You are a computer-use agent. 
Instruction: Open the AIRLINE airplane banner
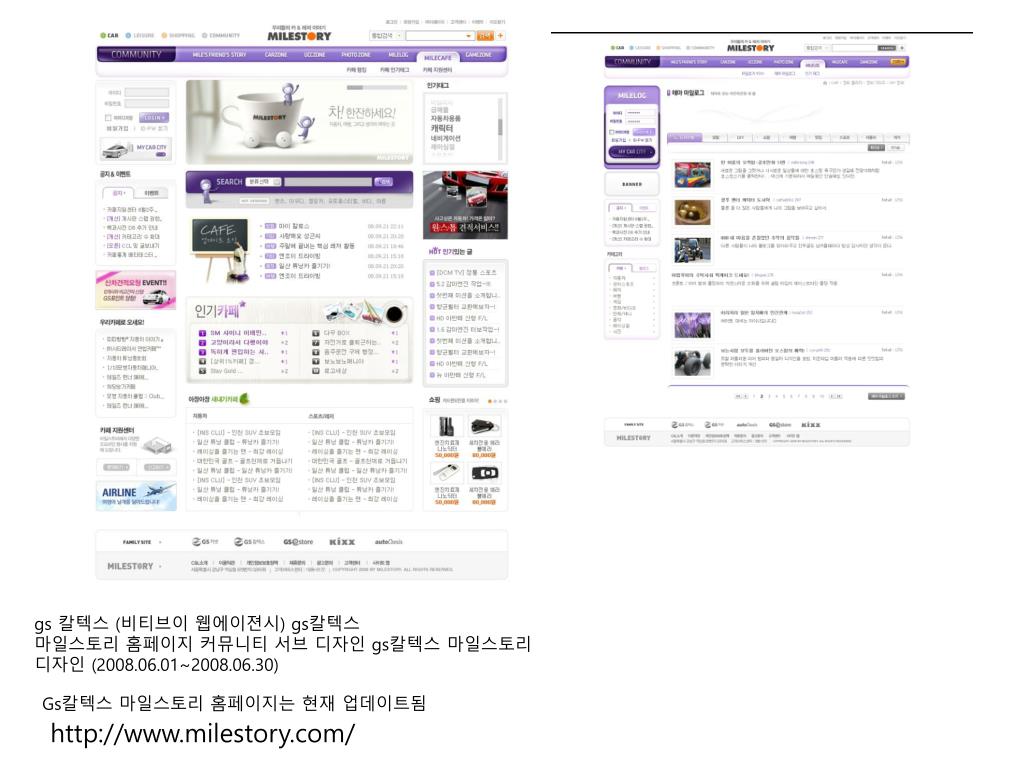pyautogui.click(x=136, y=496)
